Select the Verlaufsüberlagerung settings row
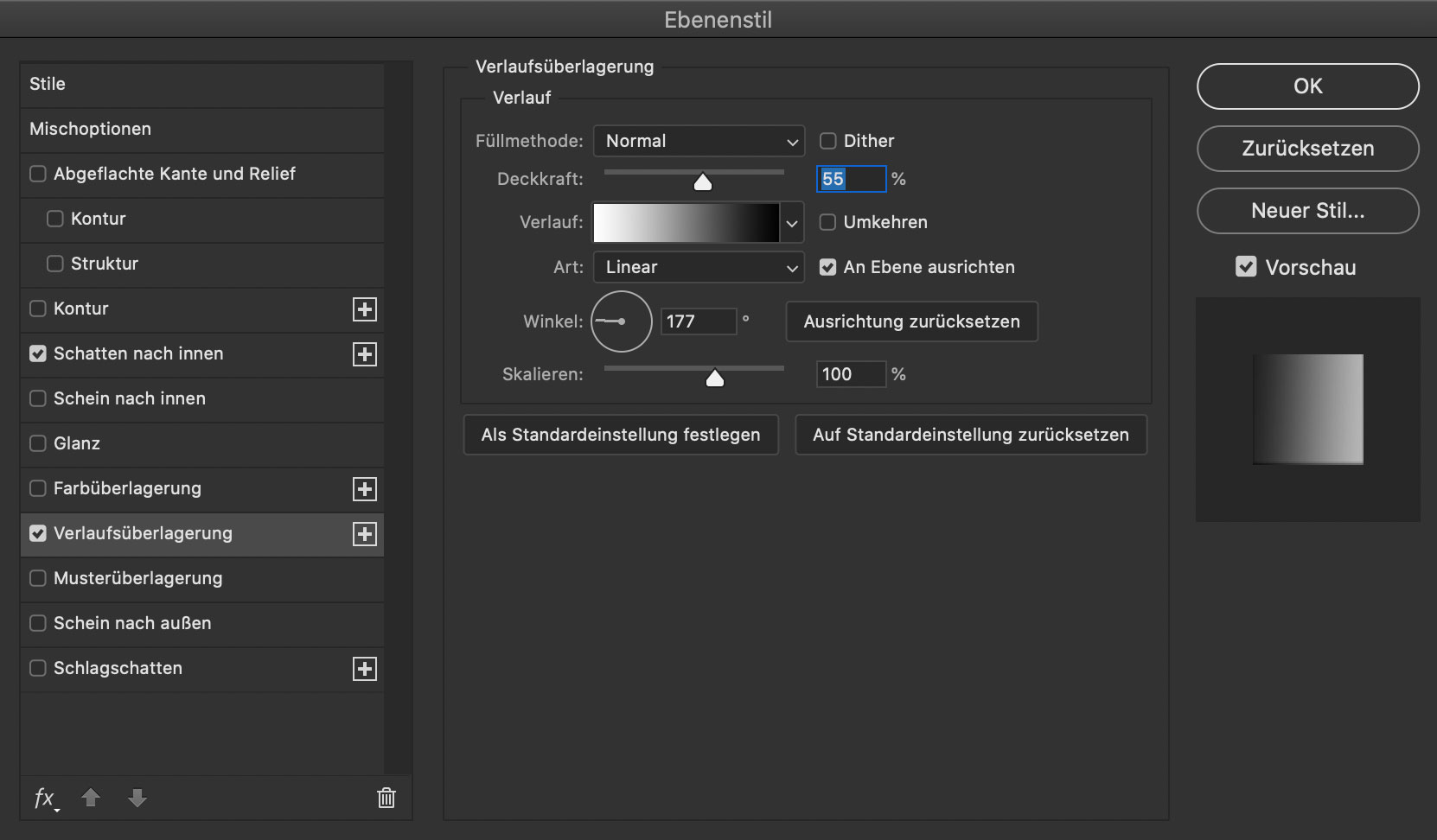The image size is (1437, 840). (202, 534)
